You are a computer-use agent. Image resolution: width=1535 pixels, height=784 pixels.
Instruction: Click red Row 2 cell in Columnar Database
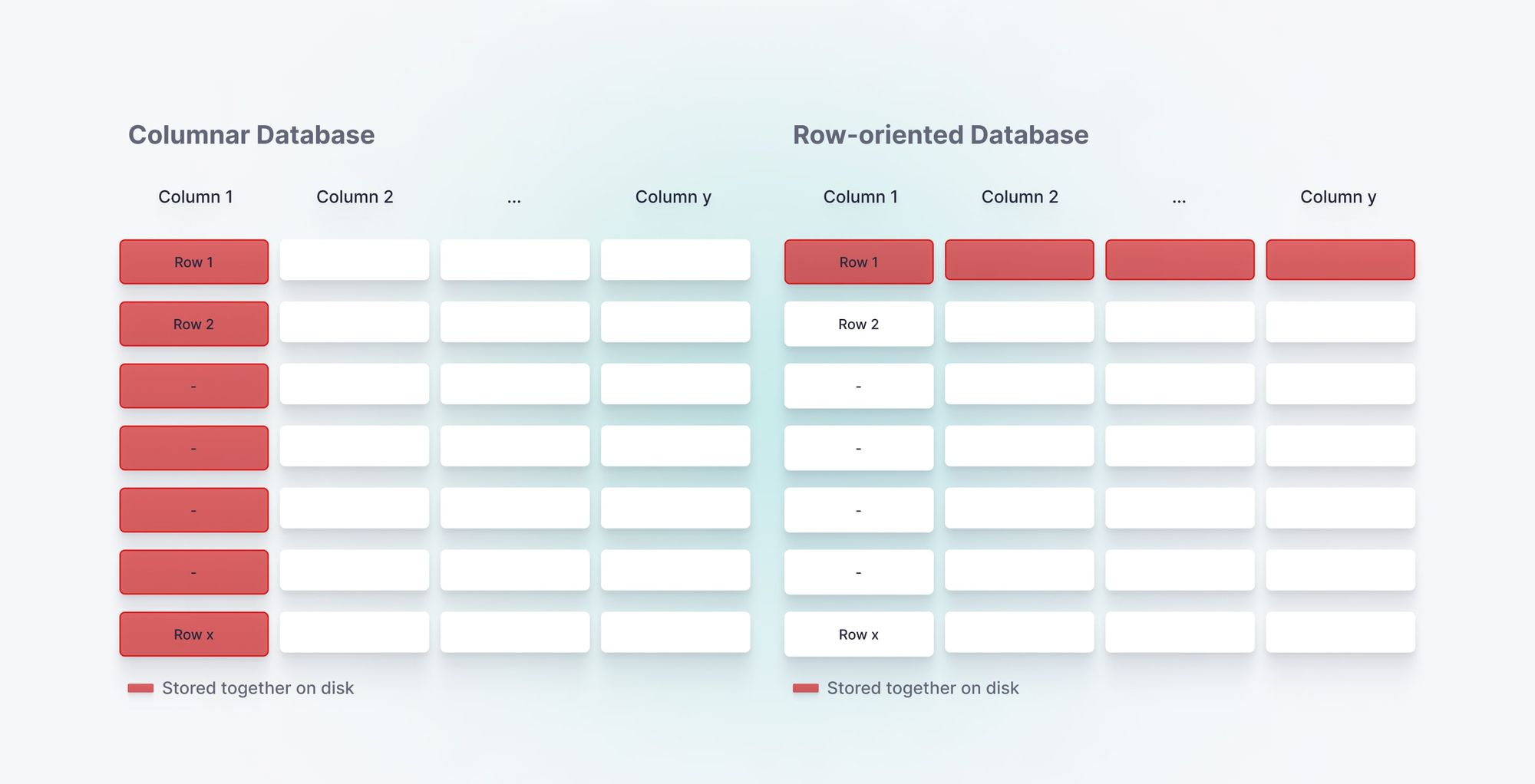193,324
